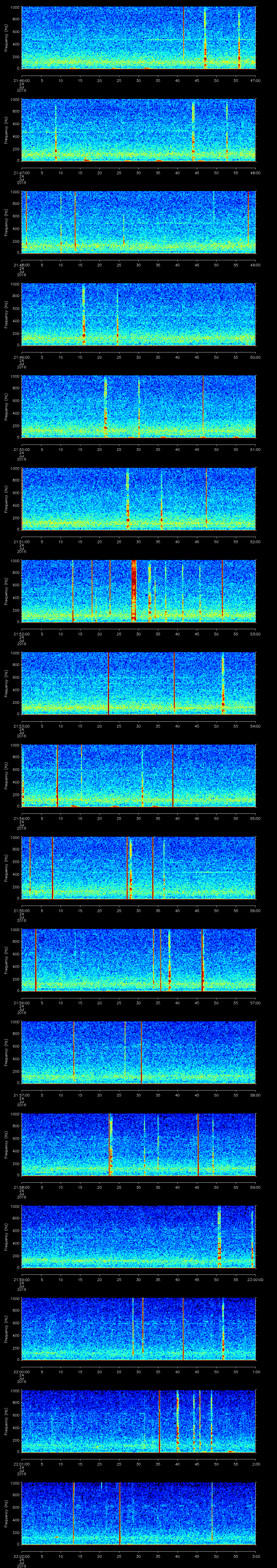277x1568 pixels.
Task: Click the spectrogram panel starting at 21:51:00
Action: pyautogui.click(x=139, y=499)
